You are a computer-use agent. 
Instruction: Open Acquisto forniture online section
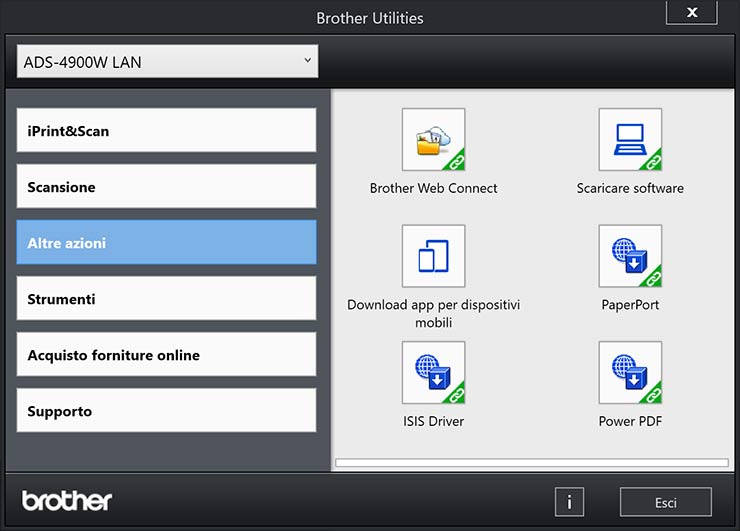(166, 355)
